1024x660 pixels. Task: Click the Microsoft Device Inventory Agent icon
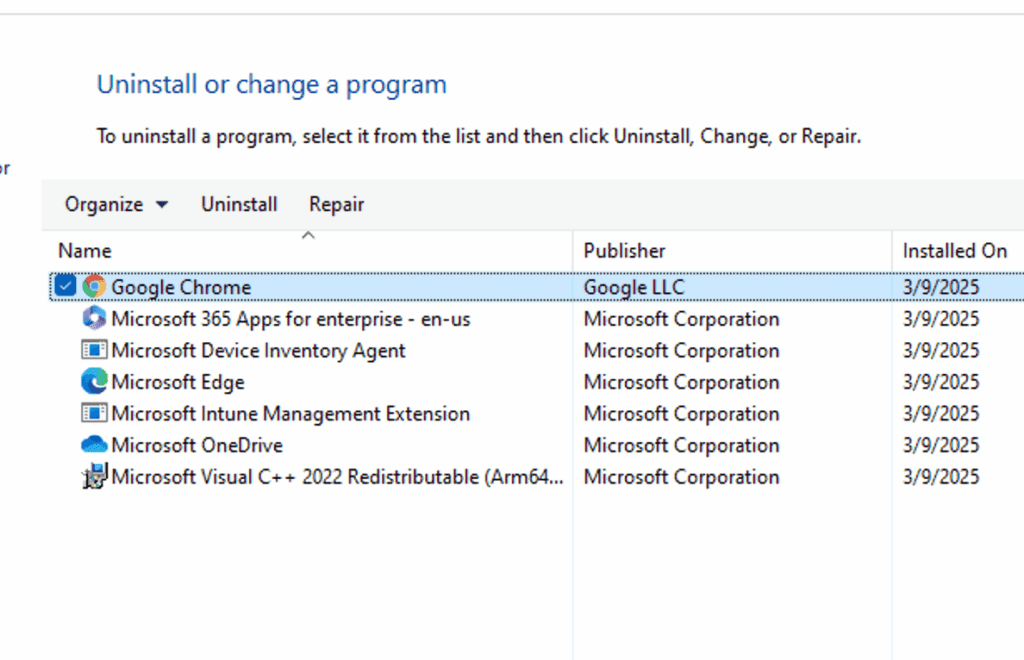coord(94,351)
